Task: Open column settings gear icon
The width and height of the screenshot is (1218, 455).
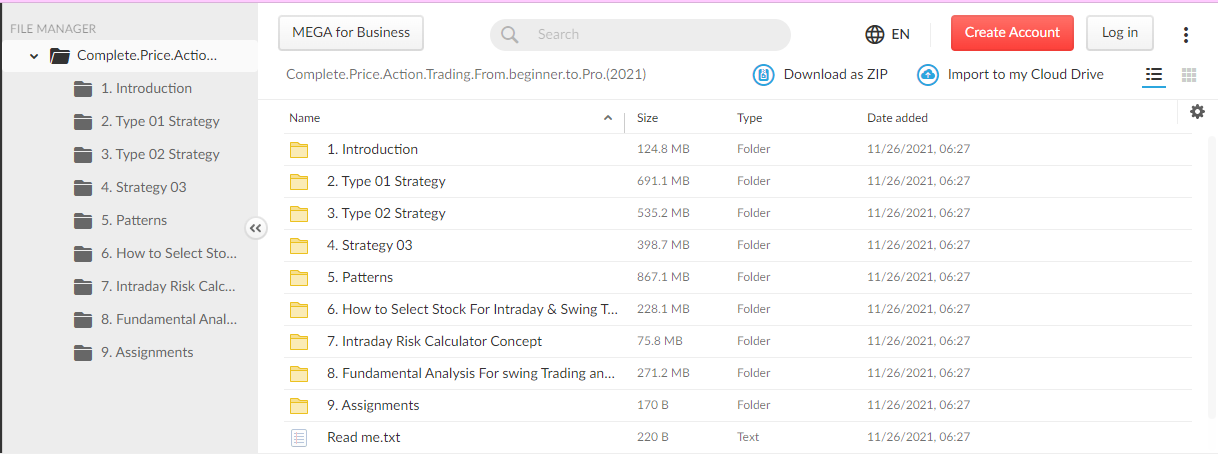Action: point(1197,112)
